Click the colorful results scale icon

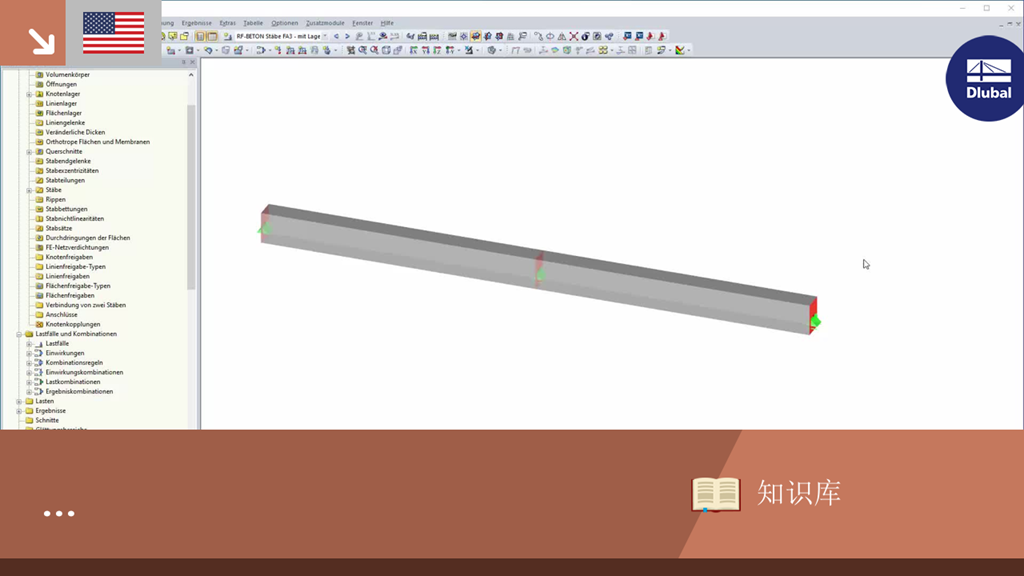click(680, 50)
